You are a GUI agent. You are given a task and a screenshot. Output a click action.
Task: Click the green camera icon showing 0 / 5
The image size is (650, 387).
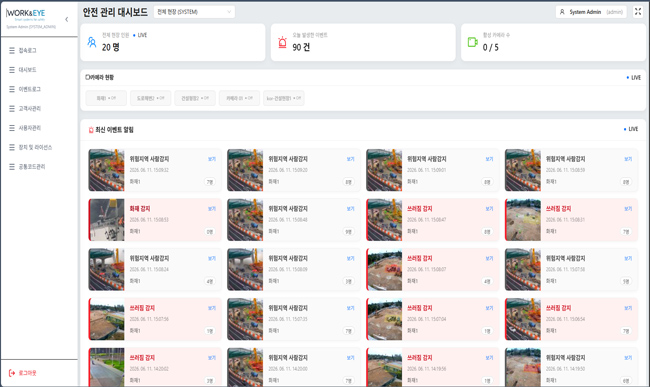473,42
